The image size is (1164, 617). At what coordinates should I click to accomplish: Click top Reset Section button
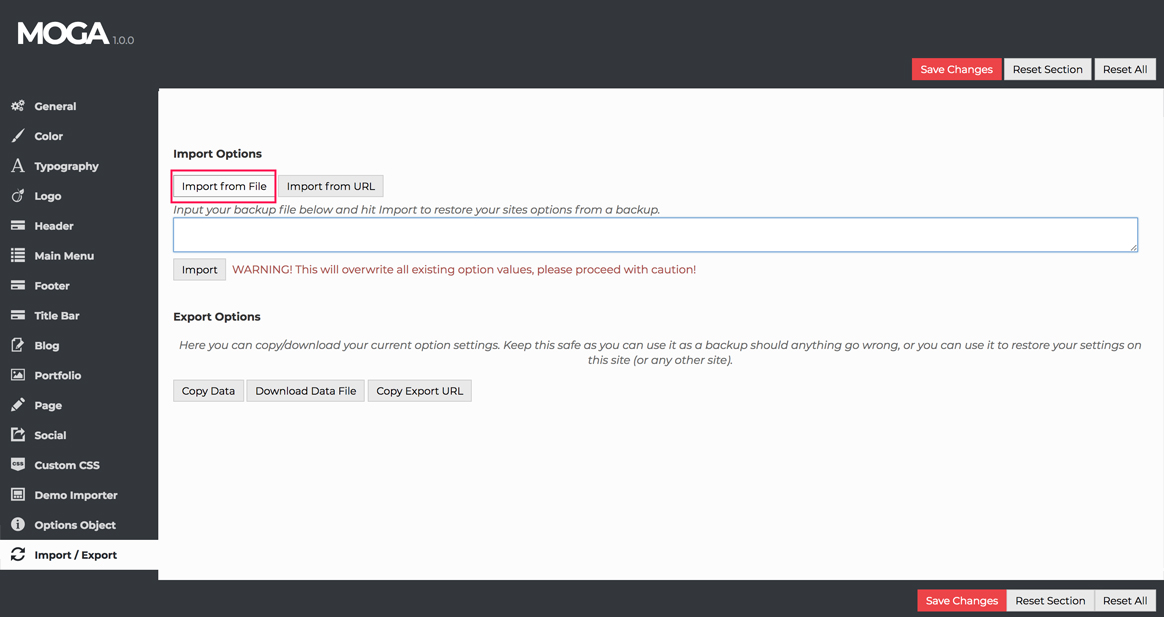pos(1047,69)
